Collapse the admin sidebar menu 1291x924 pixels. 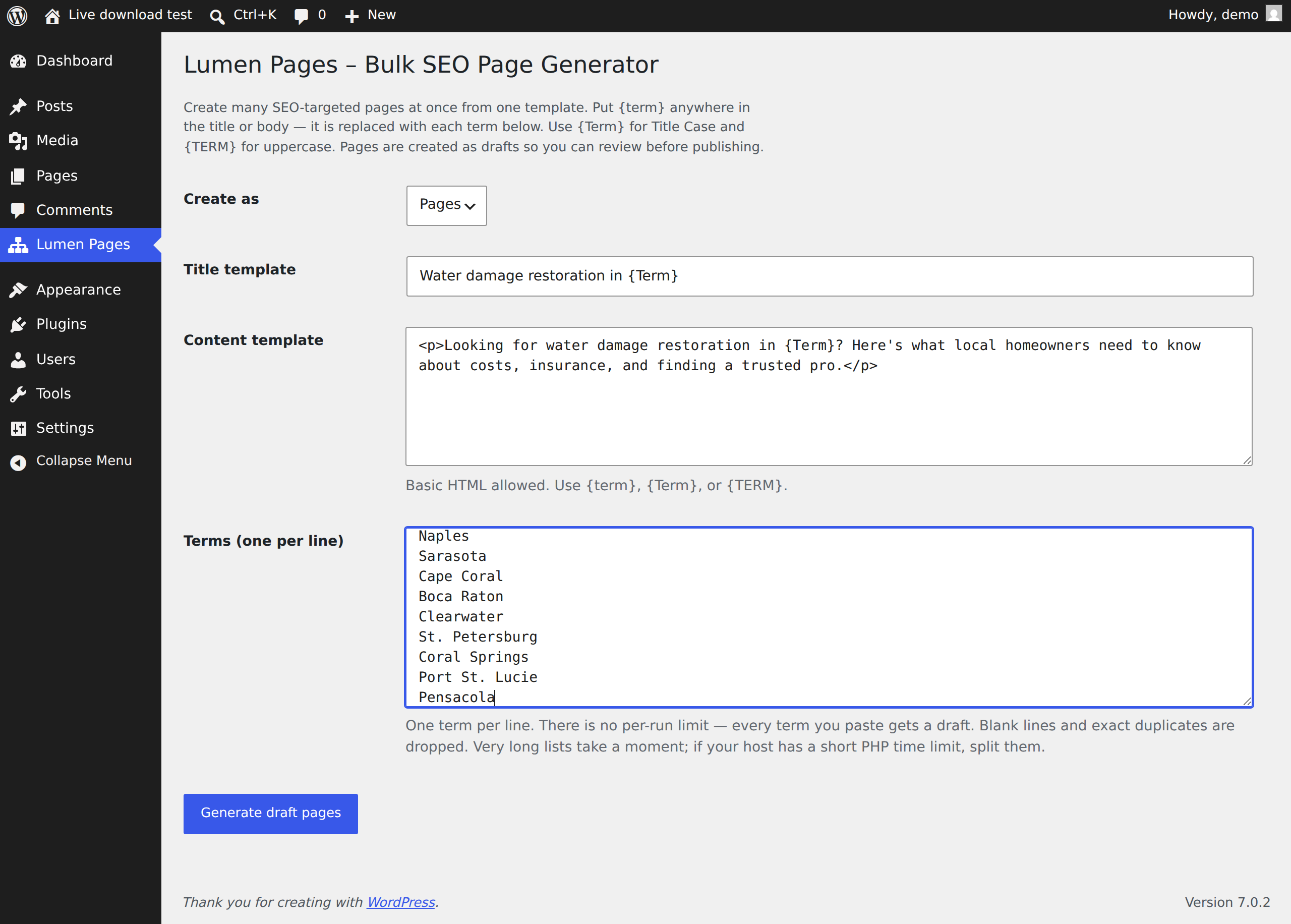pos(81,461)
